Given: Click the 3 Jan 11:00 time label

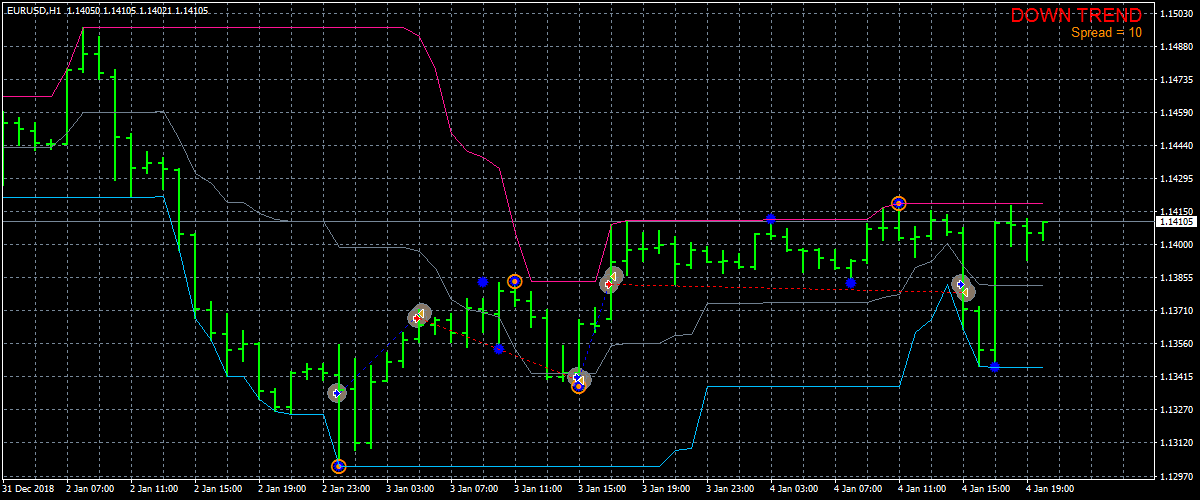Looking at the screenshot, I should [539, 491].
